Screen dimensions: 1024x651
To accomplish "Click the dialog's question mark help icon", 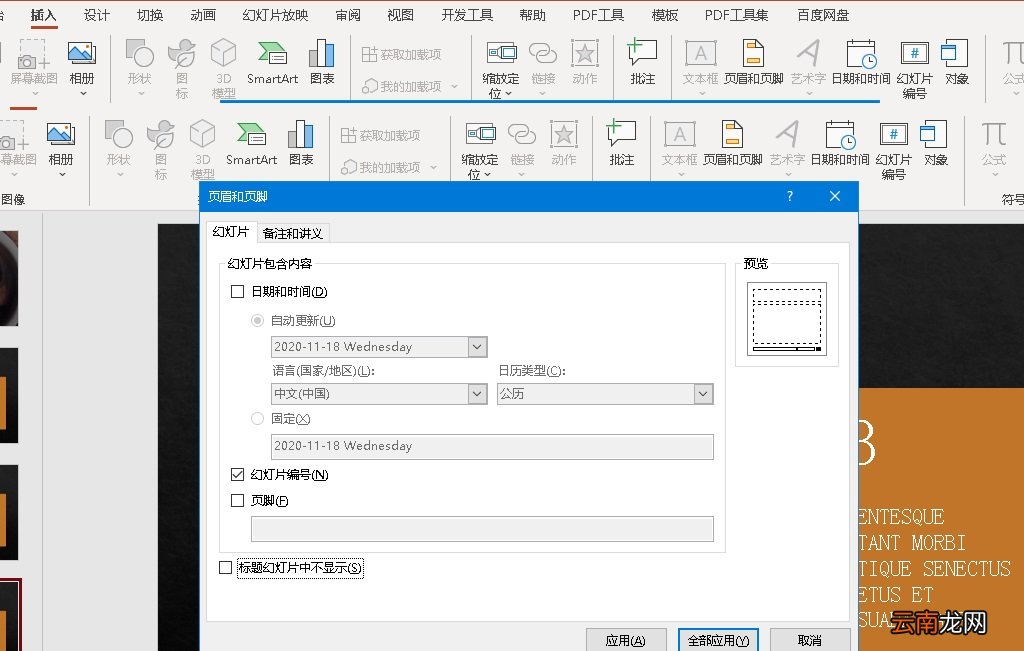I will 789,196.
